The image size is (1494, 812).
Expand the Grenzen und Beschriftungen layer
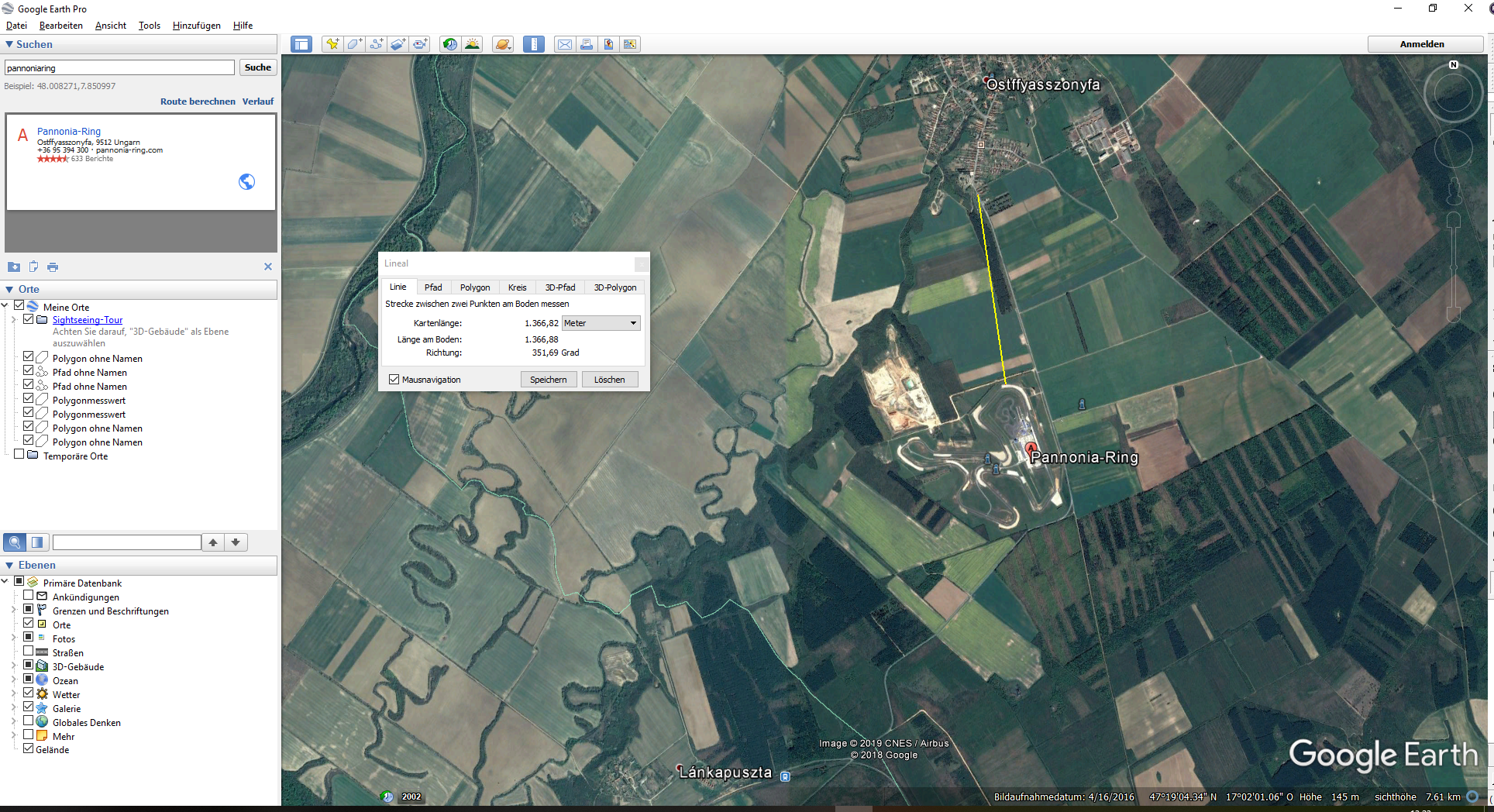[13, 611]
